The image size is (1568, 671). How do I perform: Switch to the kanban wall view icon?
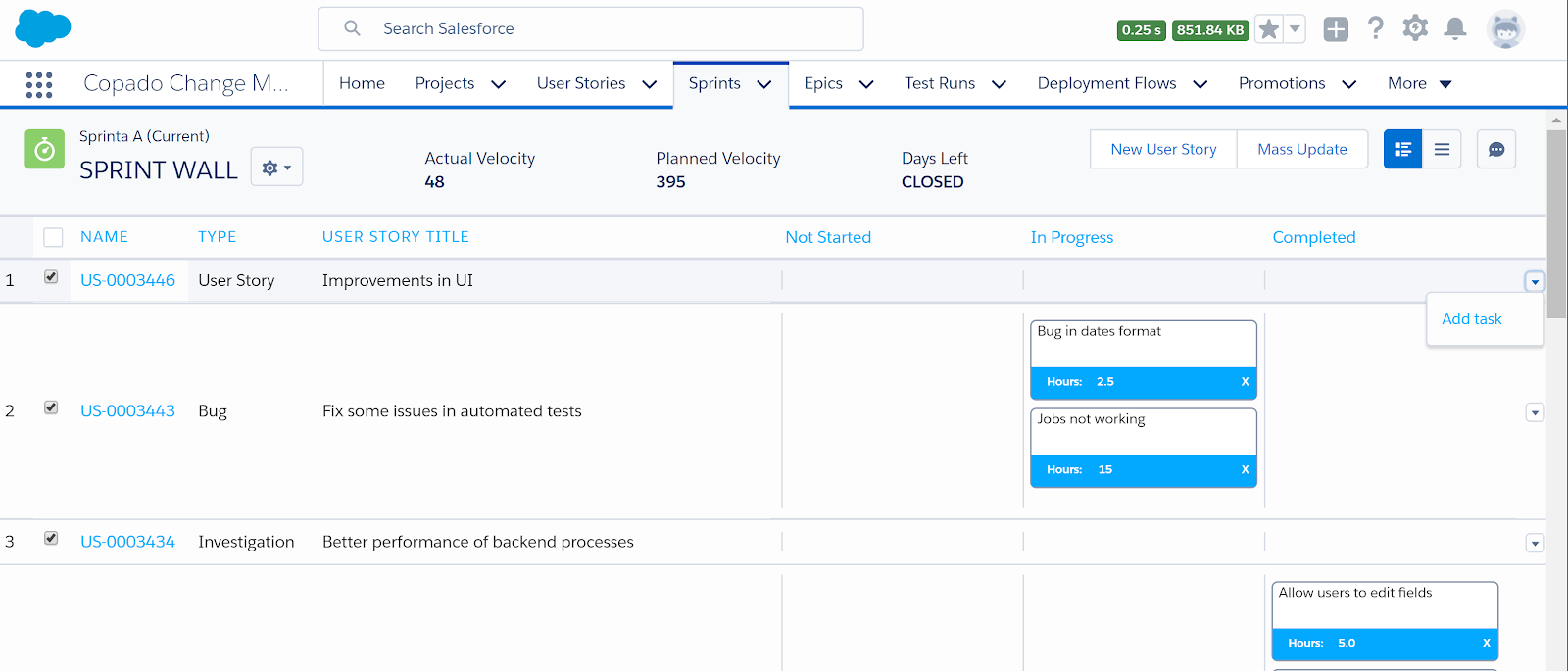click(x=1402, y=149)
